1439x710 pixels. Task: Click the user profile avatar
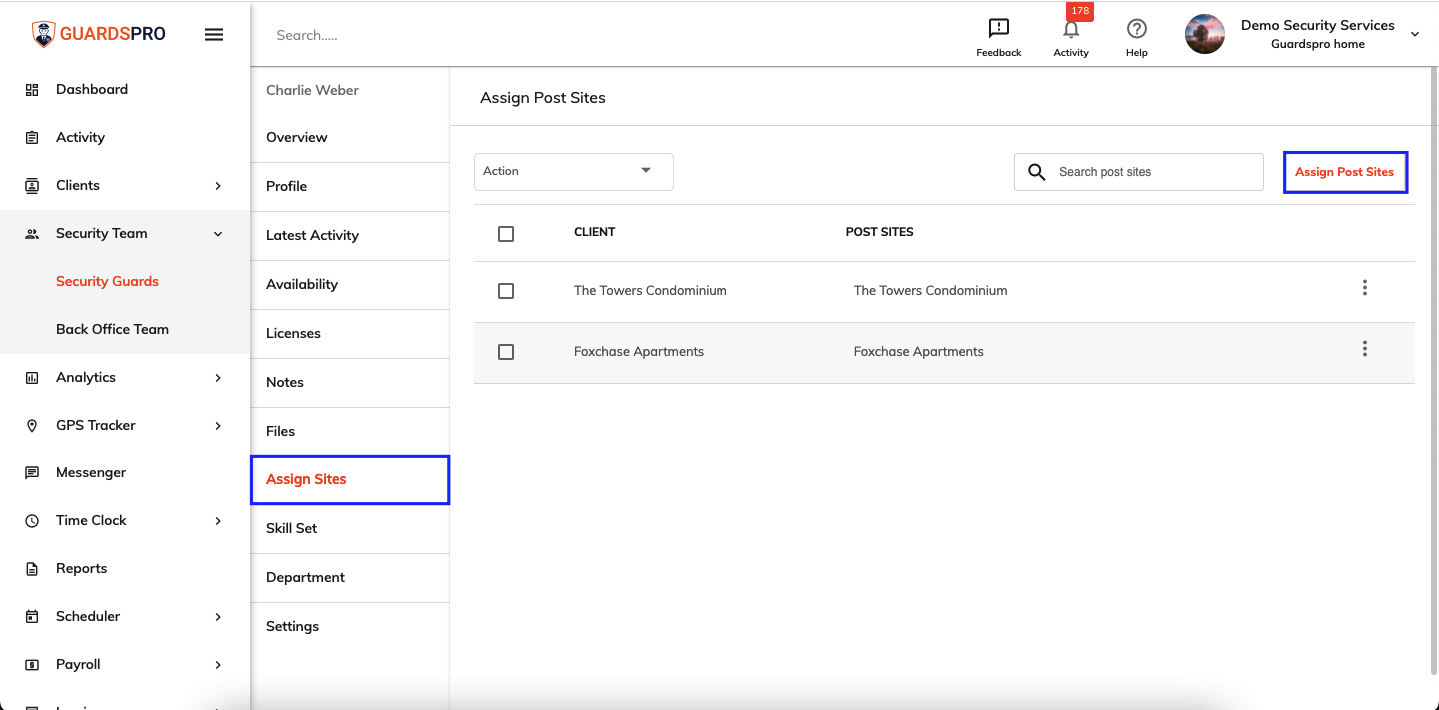pos(1204,34)
